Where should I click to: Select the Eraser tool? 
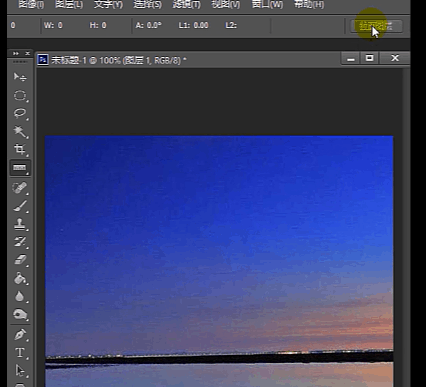coord(20,260)
